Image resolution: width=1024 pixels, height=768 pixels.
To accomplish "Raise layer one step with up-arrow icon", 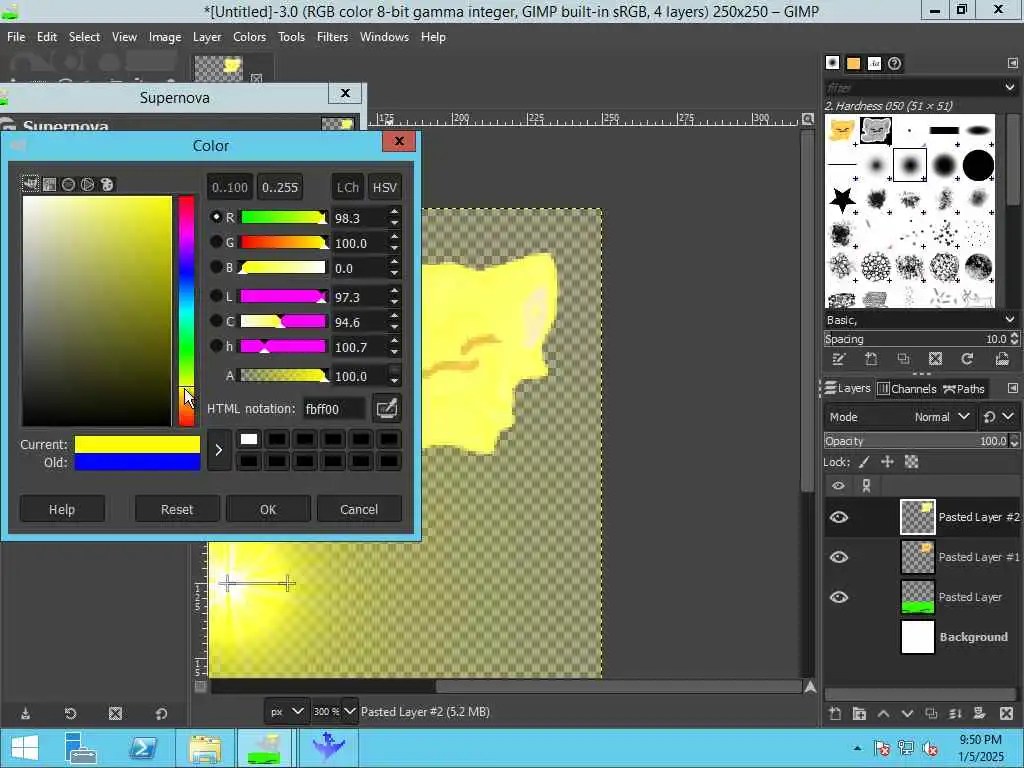I will pyautogui.click(x=883, y=714).
